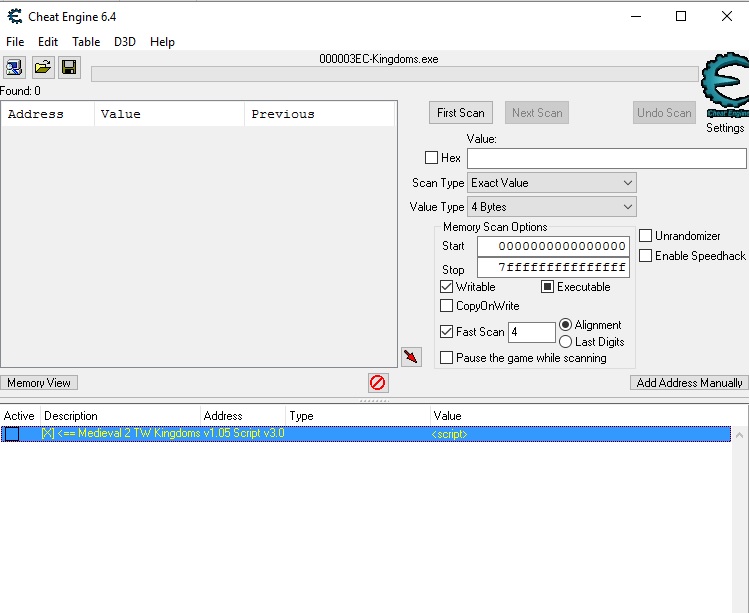This screenshot has width=750, height=613.
Task: Clear the address list via red no-sign icon
Action: point(378,383)
